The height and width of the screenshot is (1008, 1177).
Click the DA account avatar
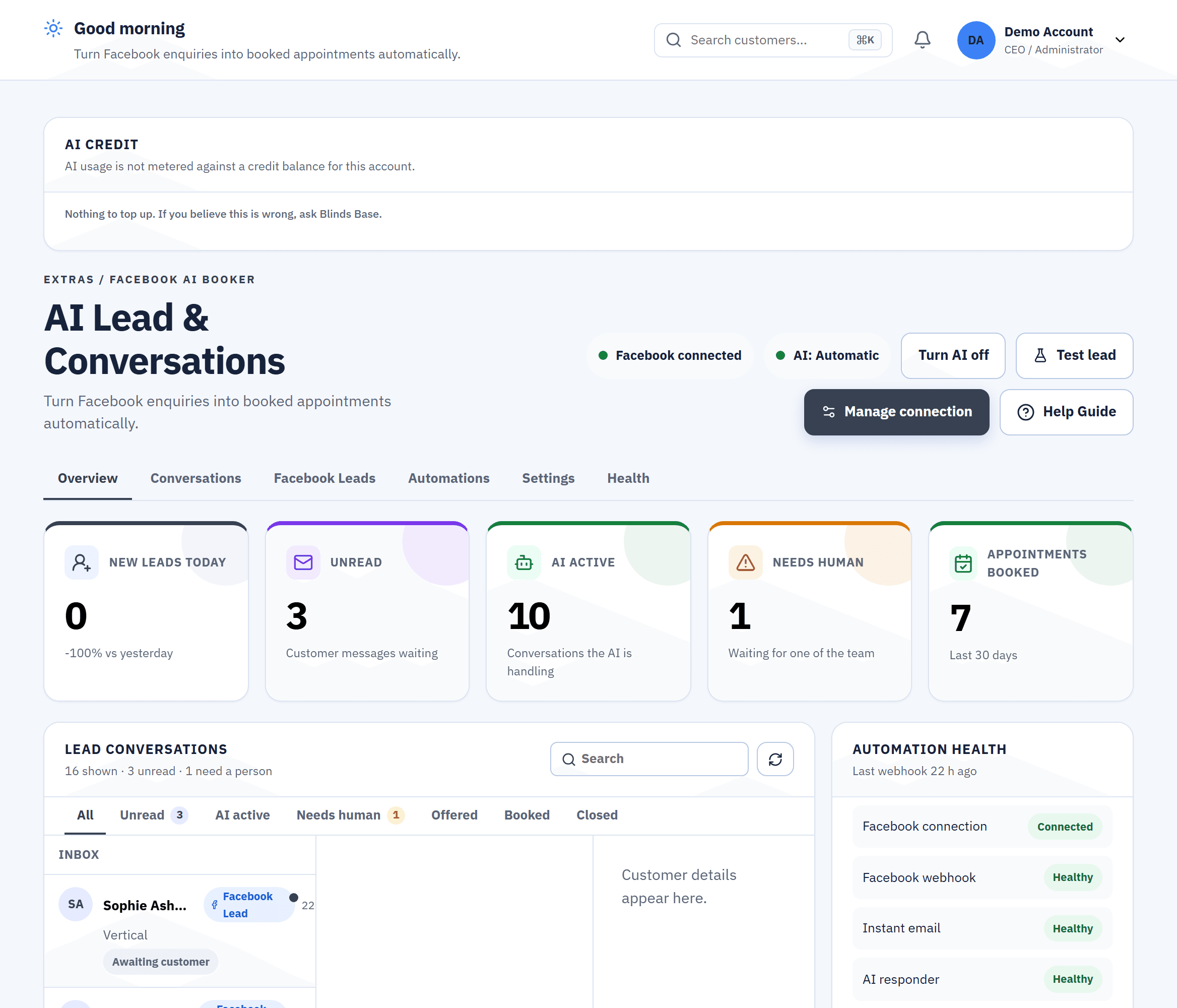point(975,40)
